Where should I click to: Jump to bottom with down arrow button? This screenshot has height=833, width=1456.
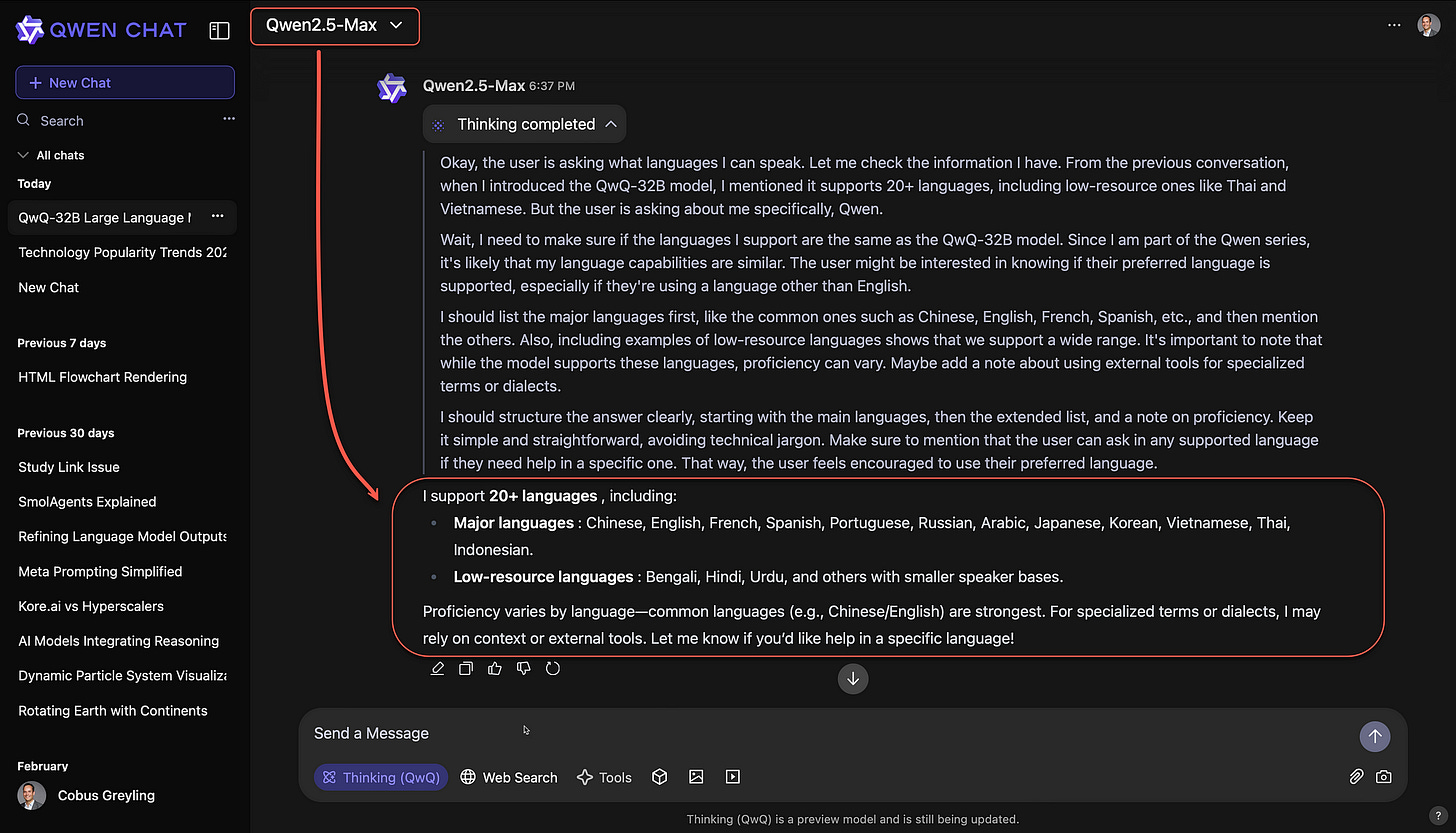pos(853,678)
